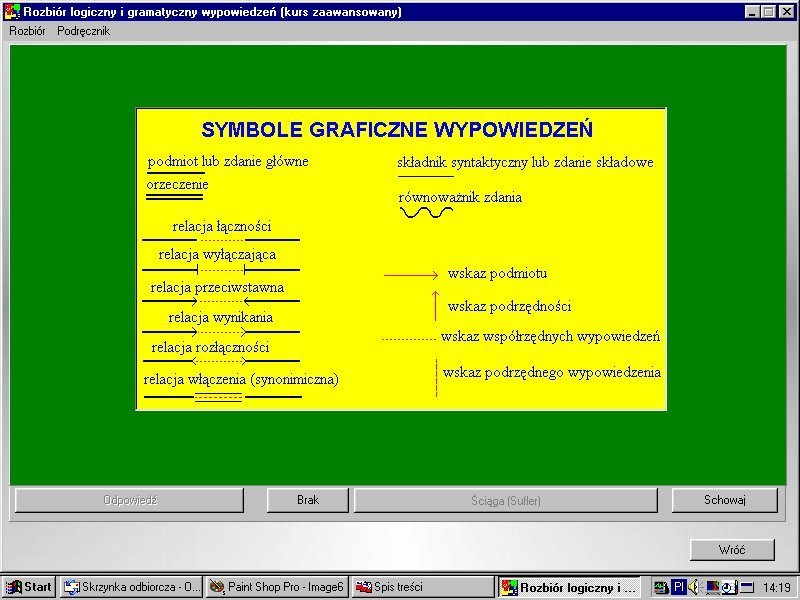Click the red 'wskaz podmiotu' arrow symbol
The image size is (800, 600).
411,274
